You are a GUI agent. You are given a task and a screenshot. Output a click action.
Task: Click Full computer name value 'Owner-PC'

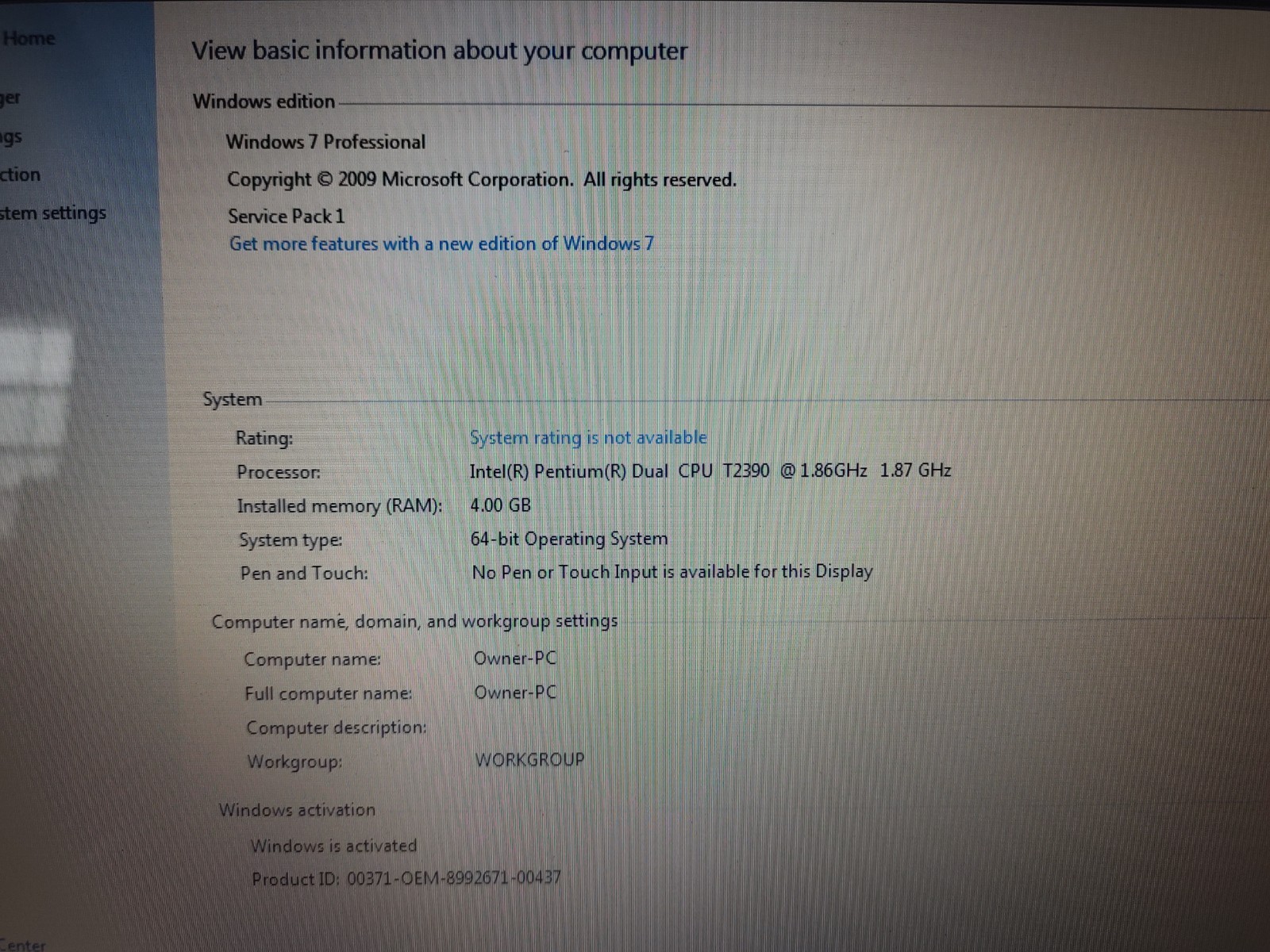(516, 693)
